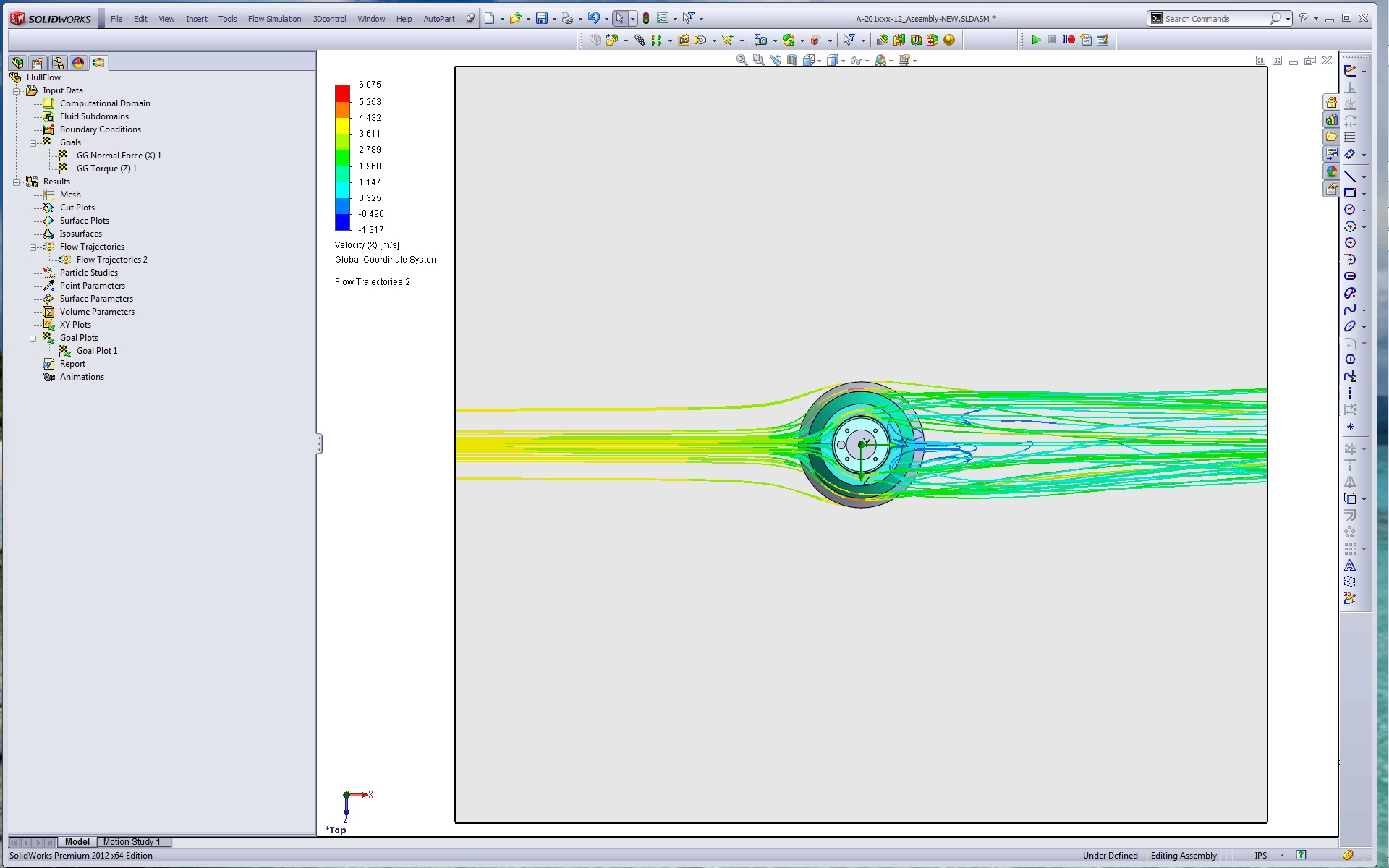Collapse the Input Data tree node

16,91
